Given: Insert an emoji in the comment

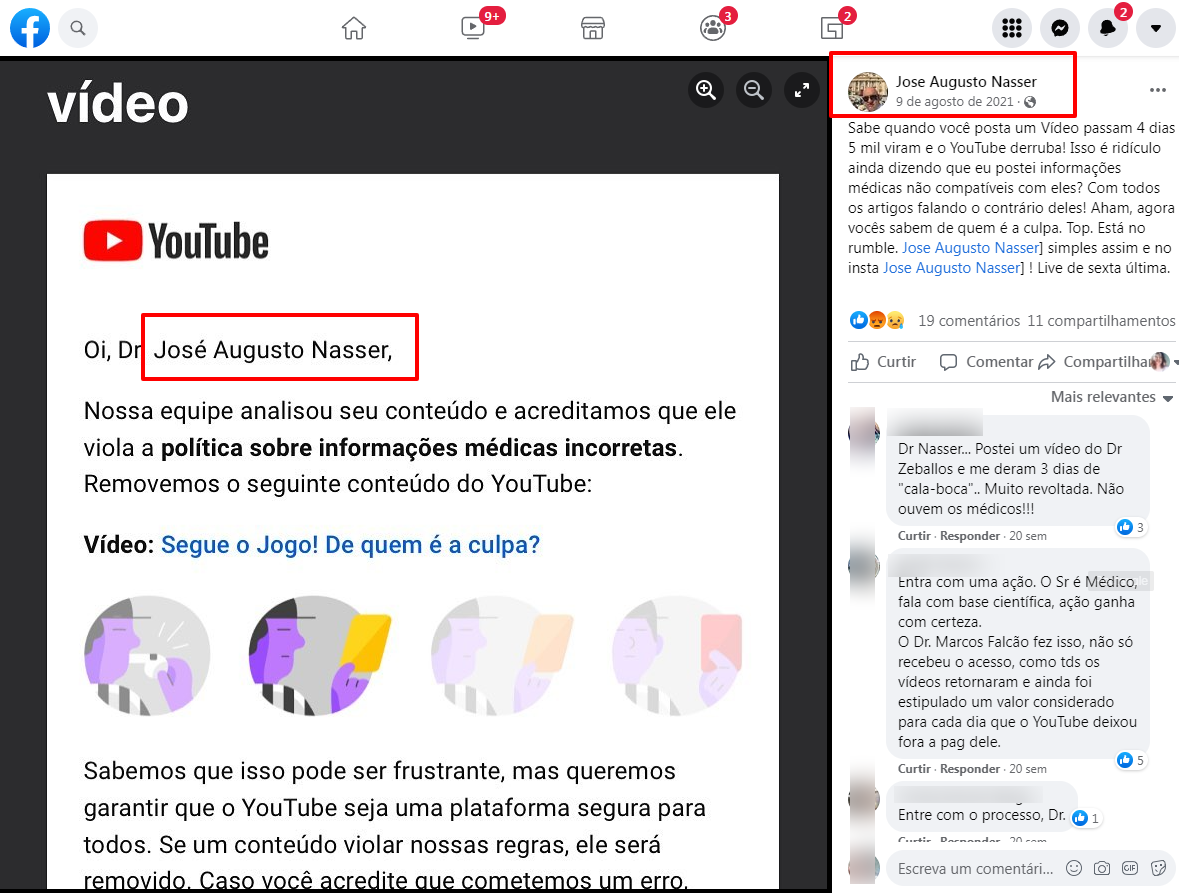Looking at the screenshot, I should (1074, 868).
